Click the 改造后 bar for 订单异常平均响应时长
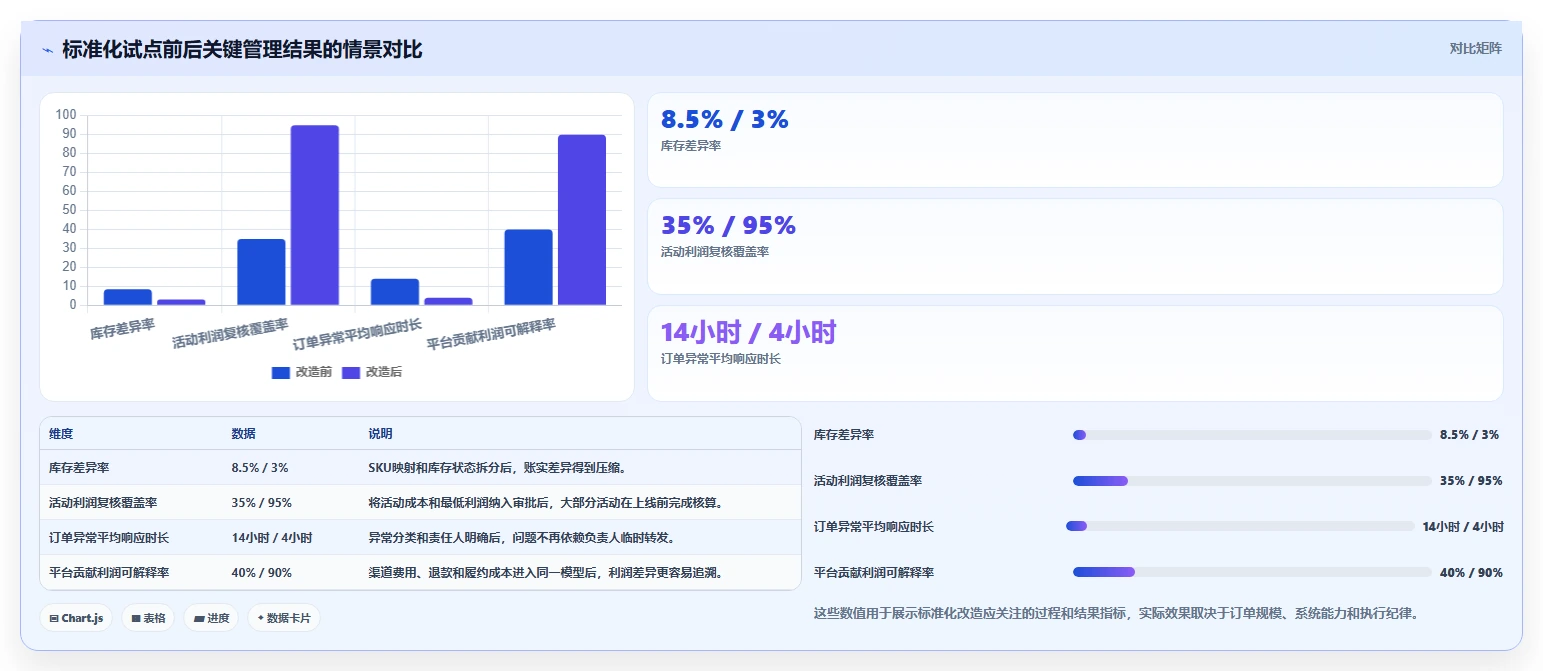 tap(448, 301)
